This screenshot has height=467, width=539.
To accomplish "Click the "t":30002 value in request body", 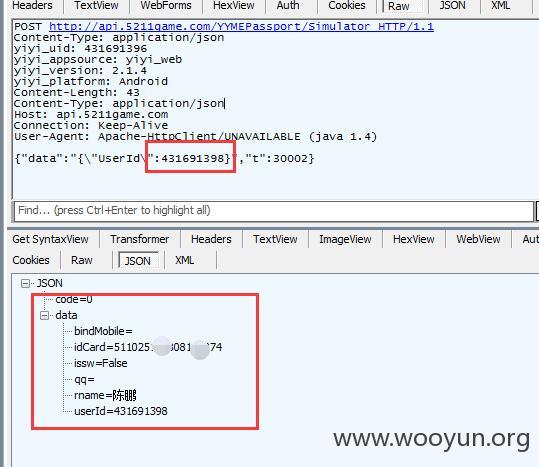I will pyautogui.click(x=276, y=158).
